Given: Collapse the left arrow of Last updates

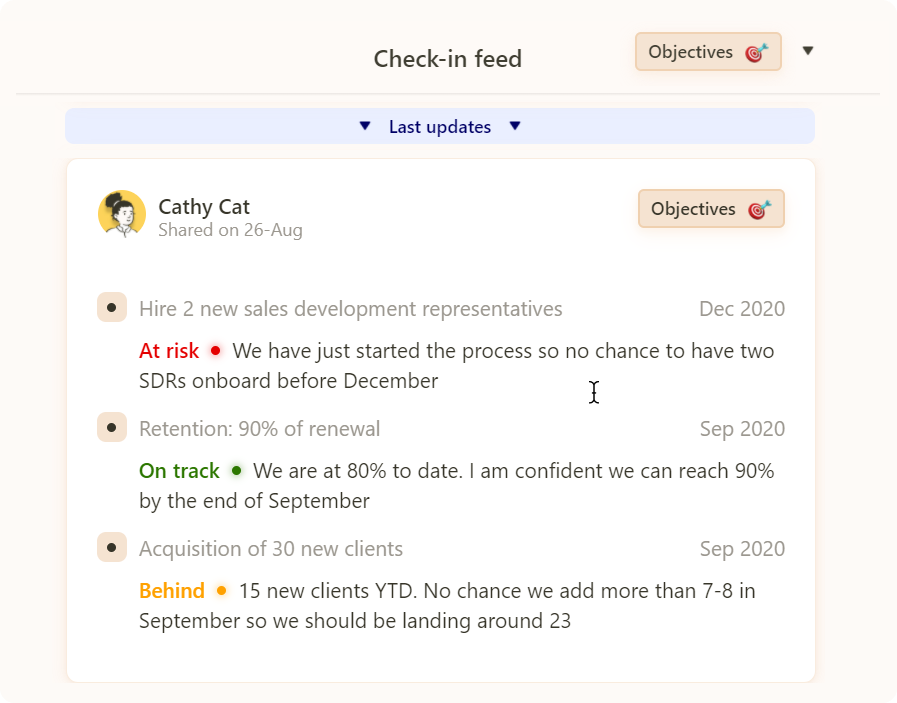Looking at the screenshot, I should click(x=365, y=126).
